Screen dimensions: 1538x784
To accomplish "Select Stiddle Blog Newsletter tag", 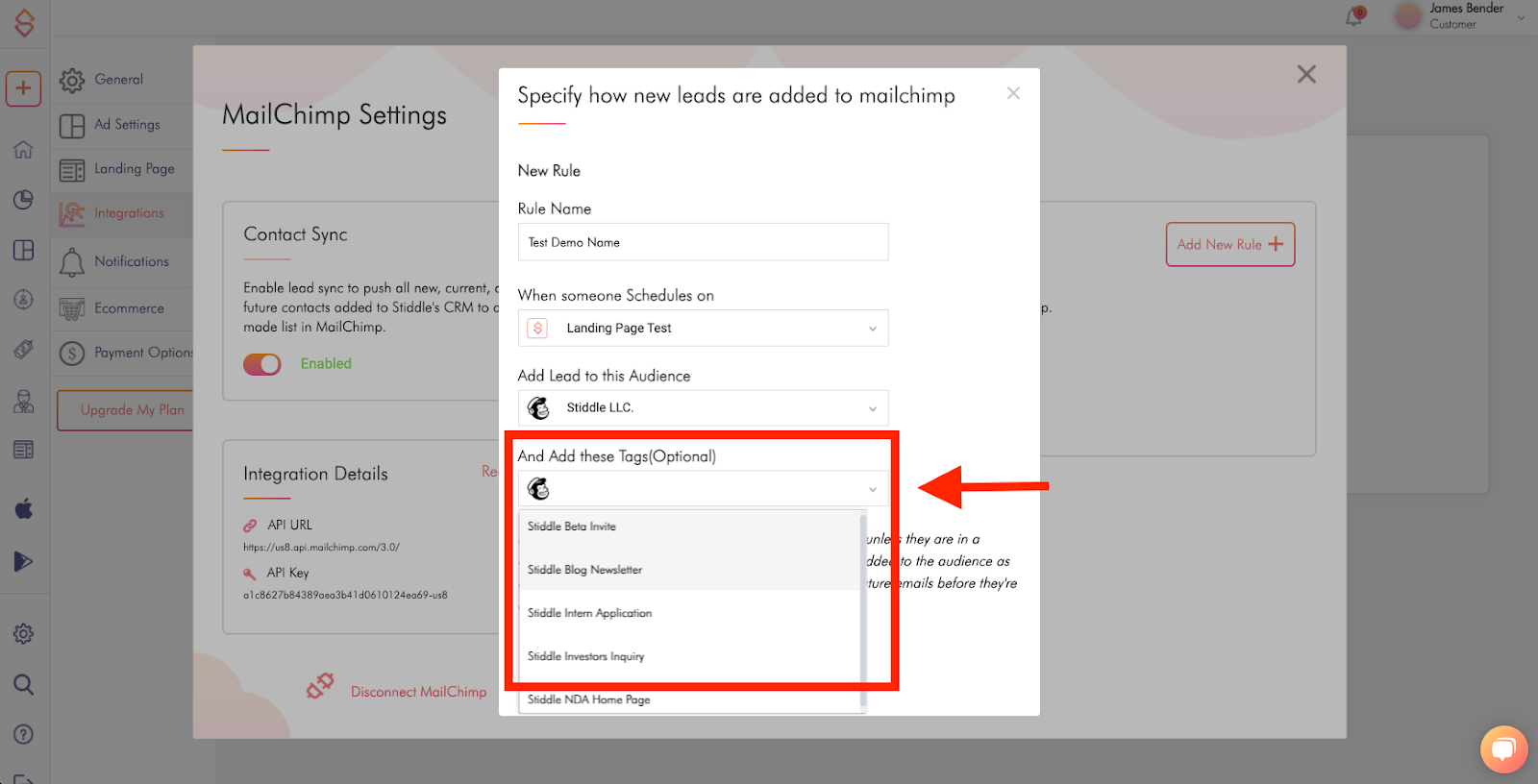I will (x=689, y=570).
